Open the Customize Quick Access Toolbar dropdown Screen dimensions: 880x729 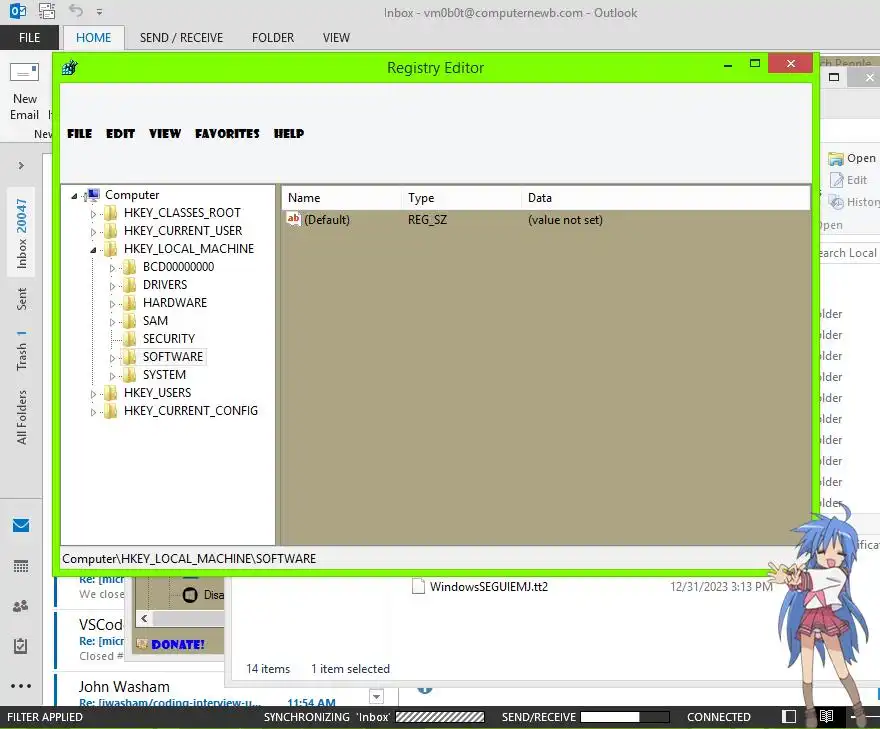coord(99,12)
